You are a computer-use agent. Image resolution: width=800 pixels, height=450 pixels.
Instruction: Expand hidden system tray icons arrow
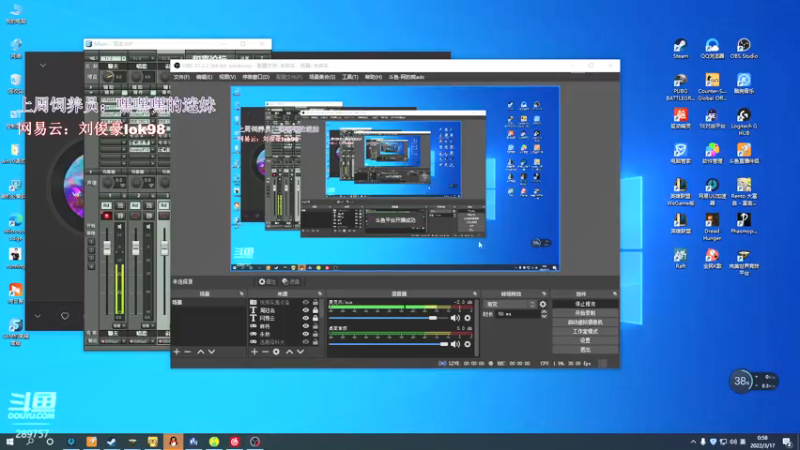[x=693, y=442]
